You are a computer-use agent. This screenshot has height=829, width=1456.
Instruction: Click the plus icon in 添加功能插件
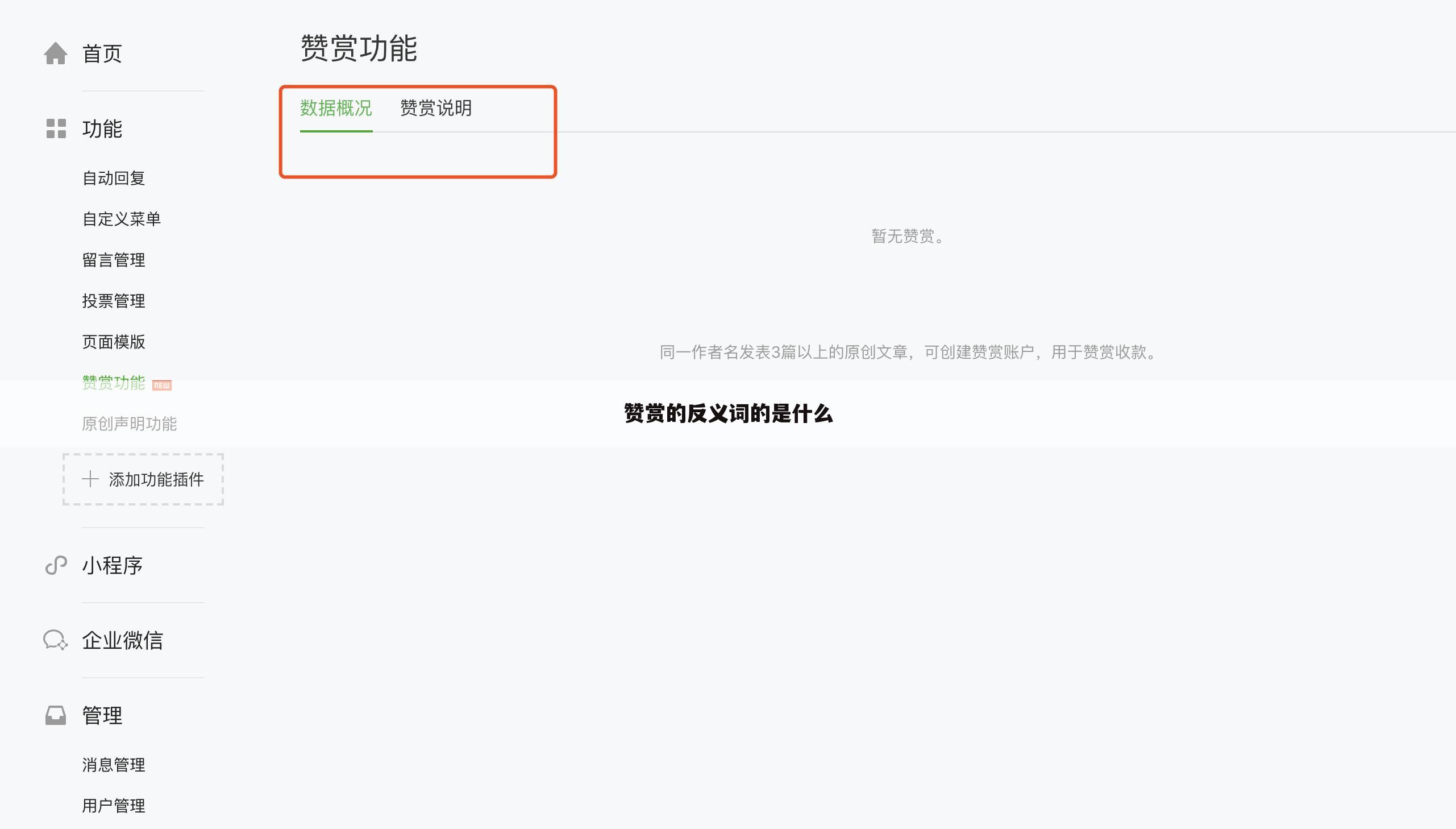pyautogui.click(x=90, y=479)
